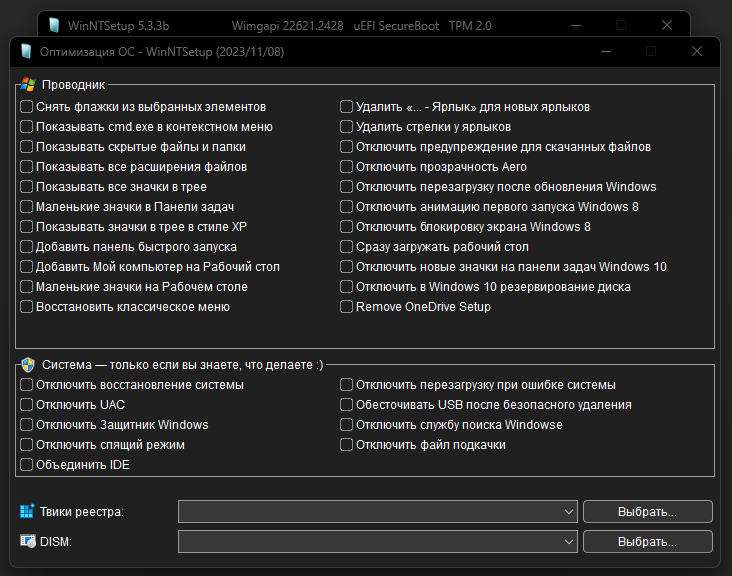Click uEFI SecureBoot text in background title
Viewport: 732px width, 576px height.
[x=396, y=26]
